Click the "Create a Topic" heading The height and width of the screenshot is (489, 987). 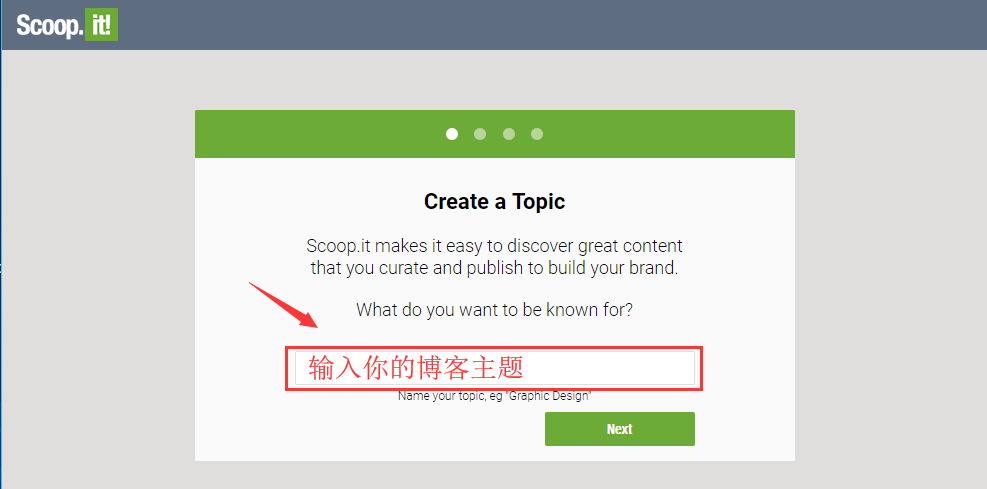point(494,201)
